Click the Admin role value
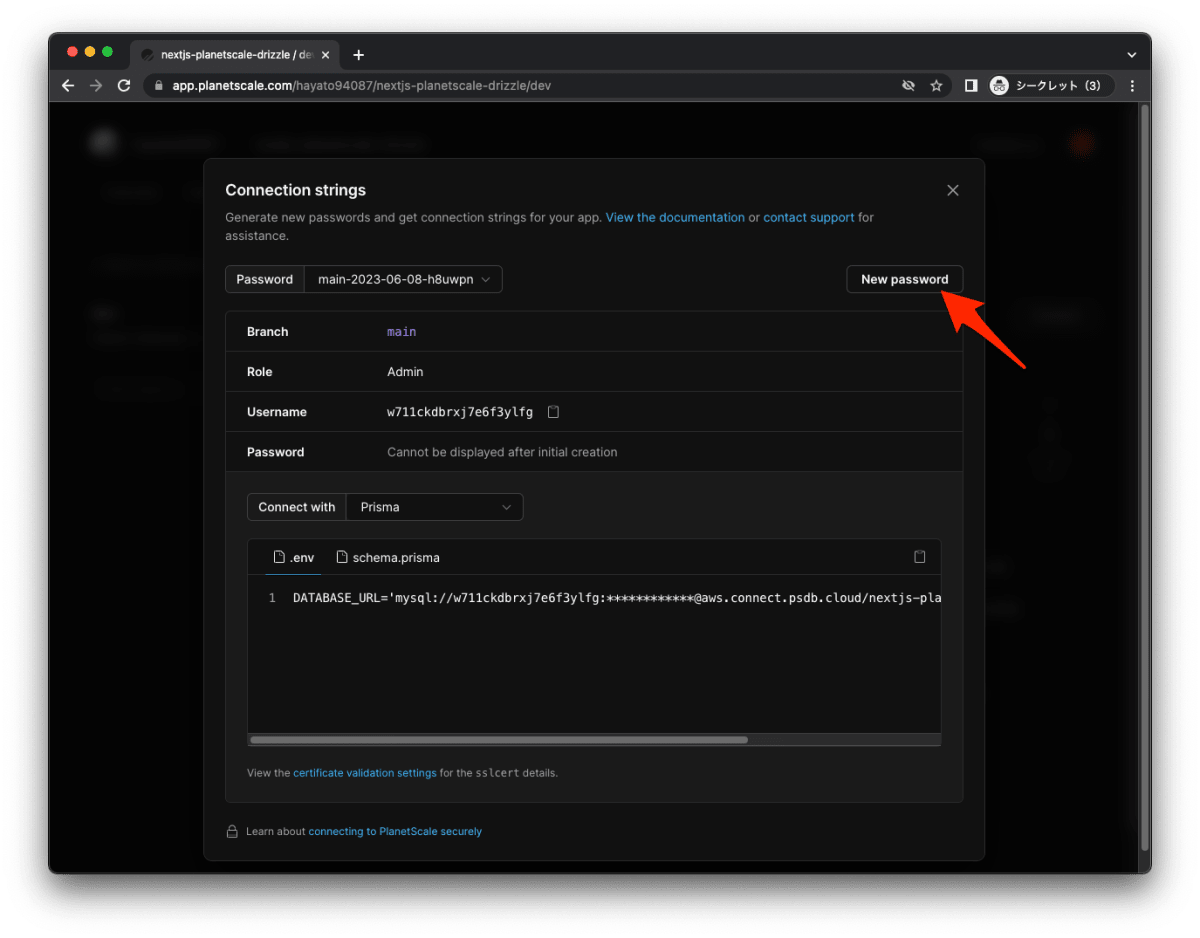The image size is (1200, 938). pyautogui.click(x=405, y=372)
